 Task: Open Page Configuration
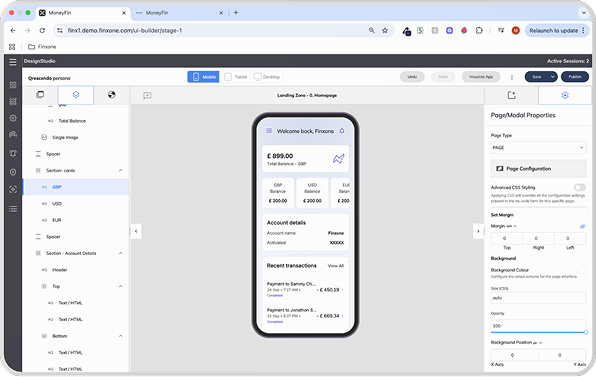click(538, 169)
